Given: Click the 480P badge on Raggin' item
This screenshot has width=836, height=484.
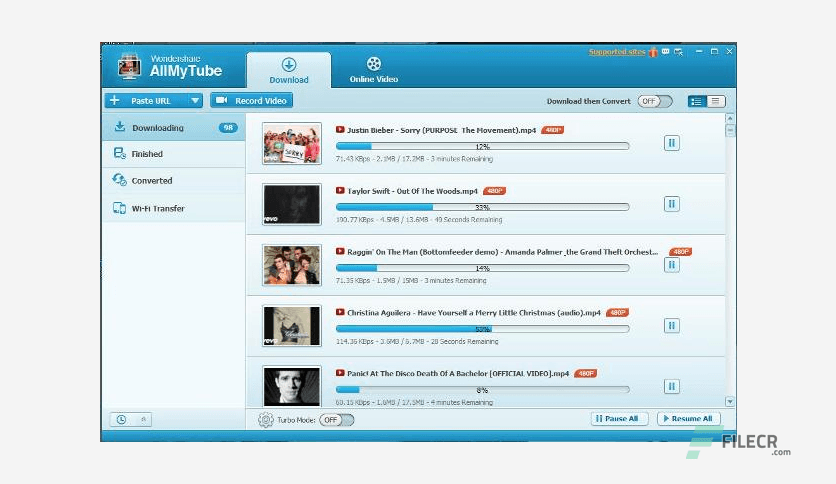Looking at the screenshot, I should pos(680,252).
